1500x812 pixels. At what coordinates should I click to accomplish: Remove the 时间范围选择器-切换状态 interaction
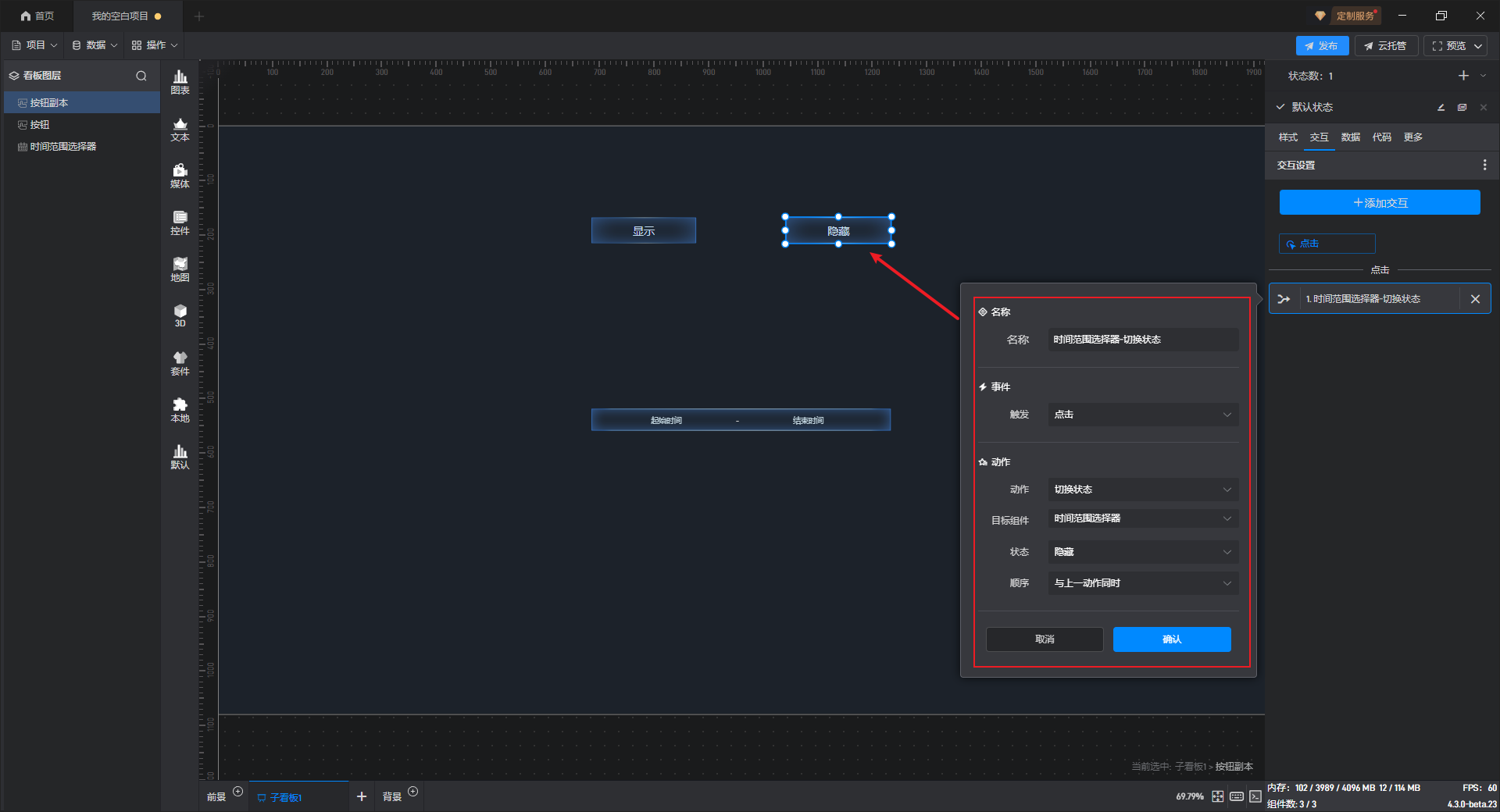[x=1475, y=299]
